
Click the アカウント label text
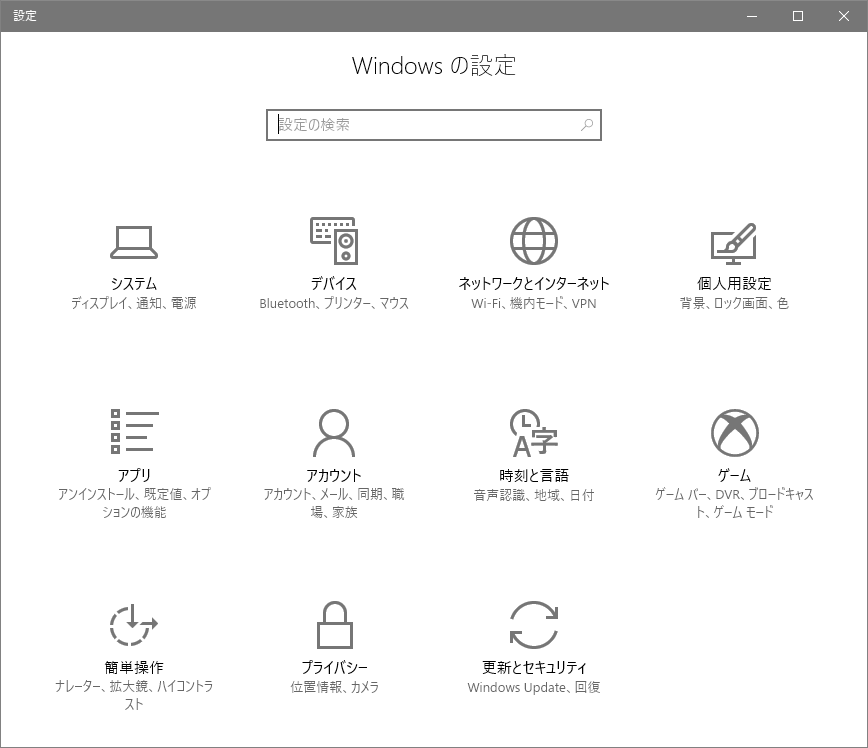pos(334,475)
